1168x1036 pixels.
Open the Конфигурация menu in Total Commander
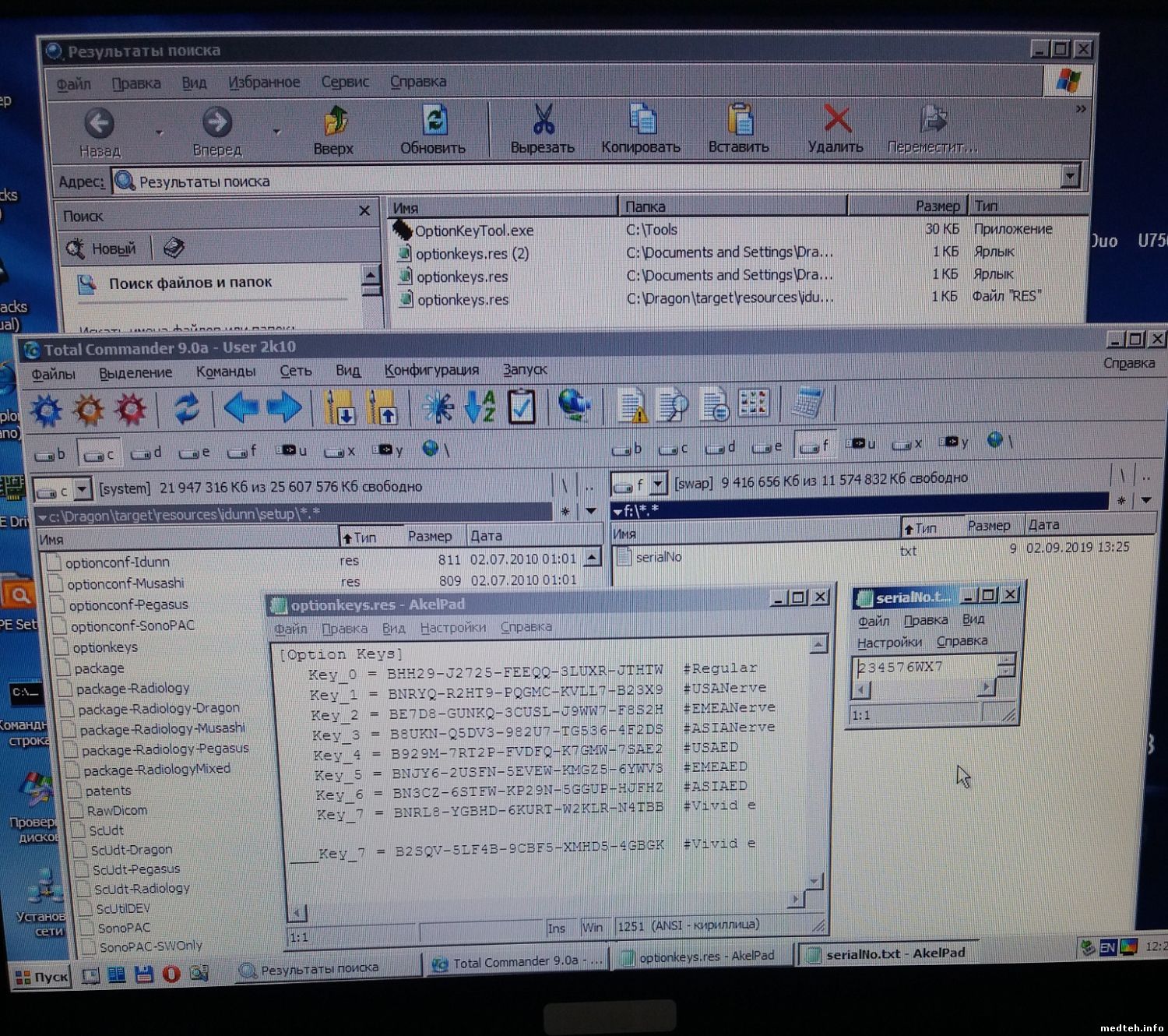click(431, 370)
